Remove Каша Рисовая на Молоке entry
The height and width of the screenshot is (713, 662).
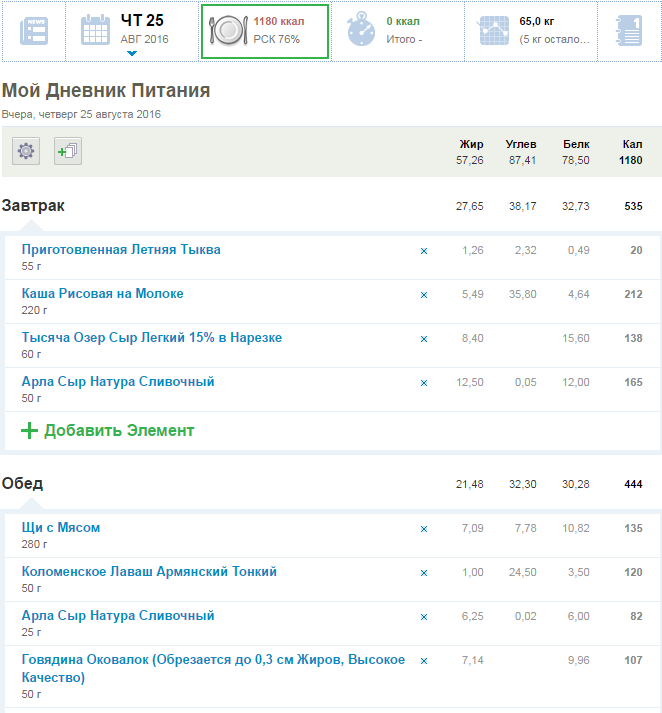[423, 295]
